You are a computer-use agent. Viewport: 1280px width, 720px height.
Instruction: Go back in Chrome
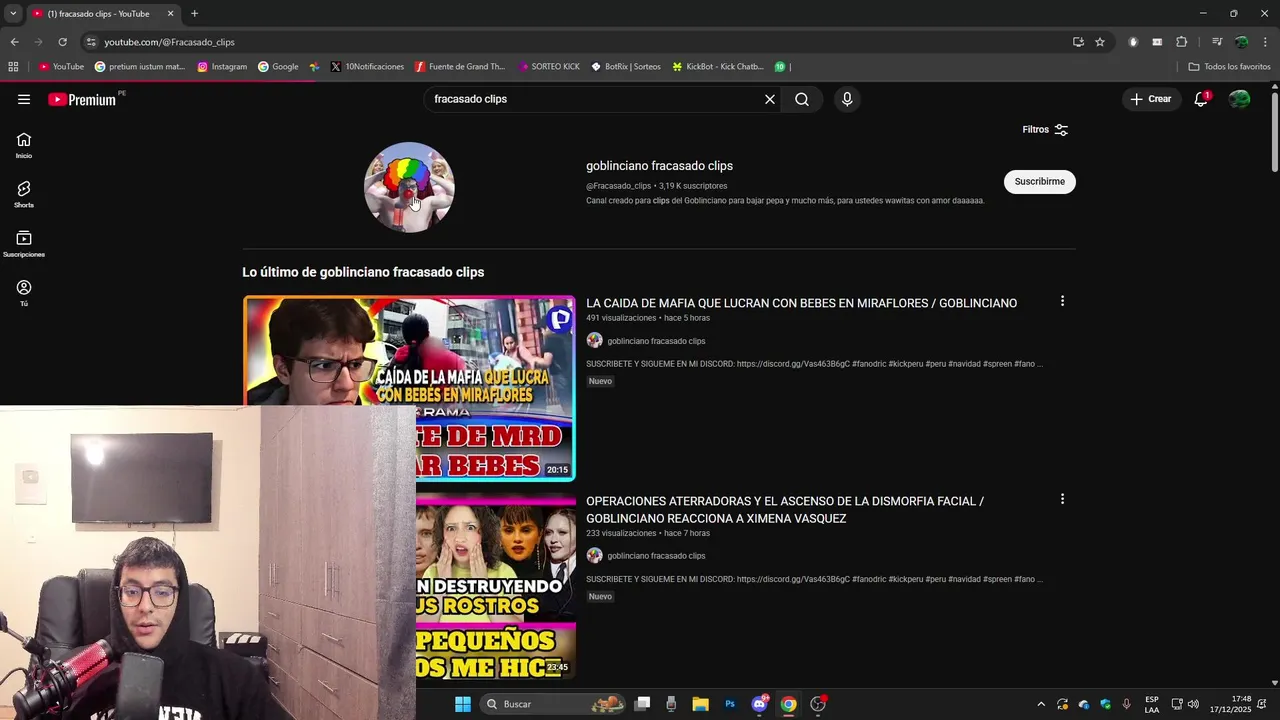coord(14,42)
